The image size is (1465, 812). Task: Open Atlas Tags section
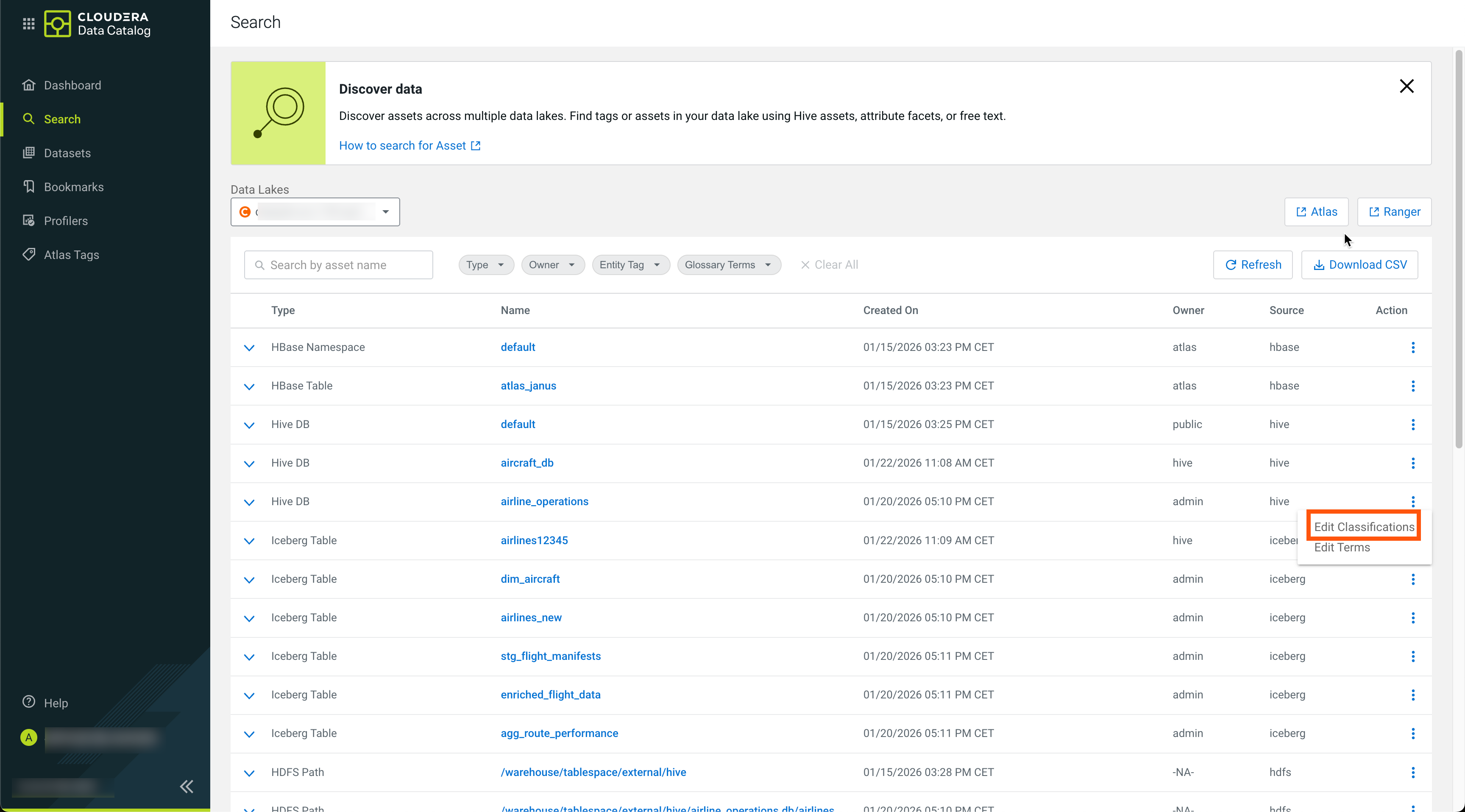[71, 255]
